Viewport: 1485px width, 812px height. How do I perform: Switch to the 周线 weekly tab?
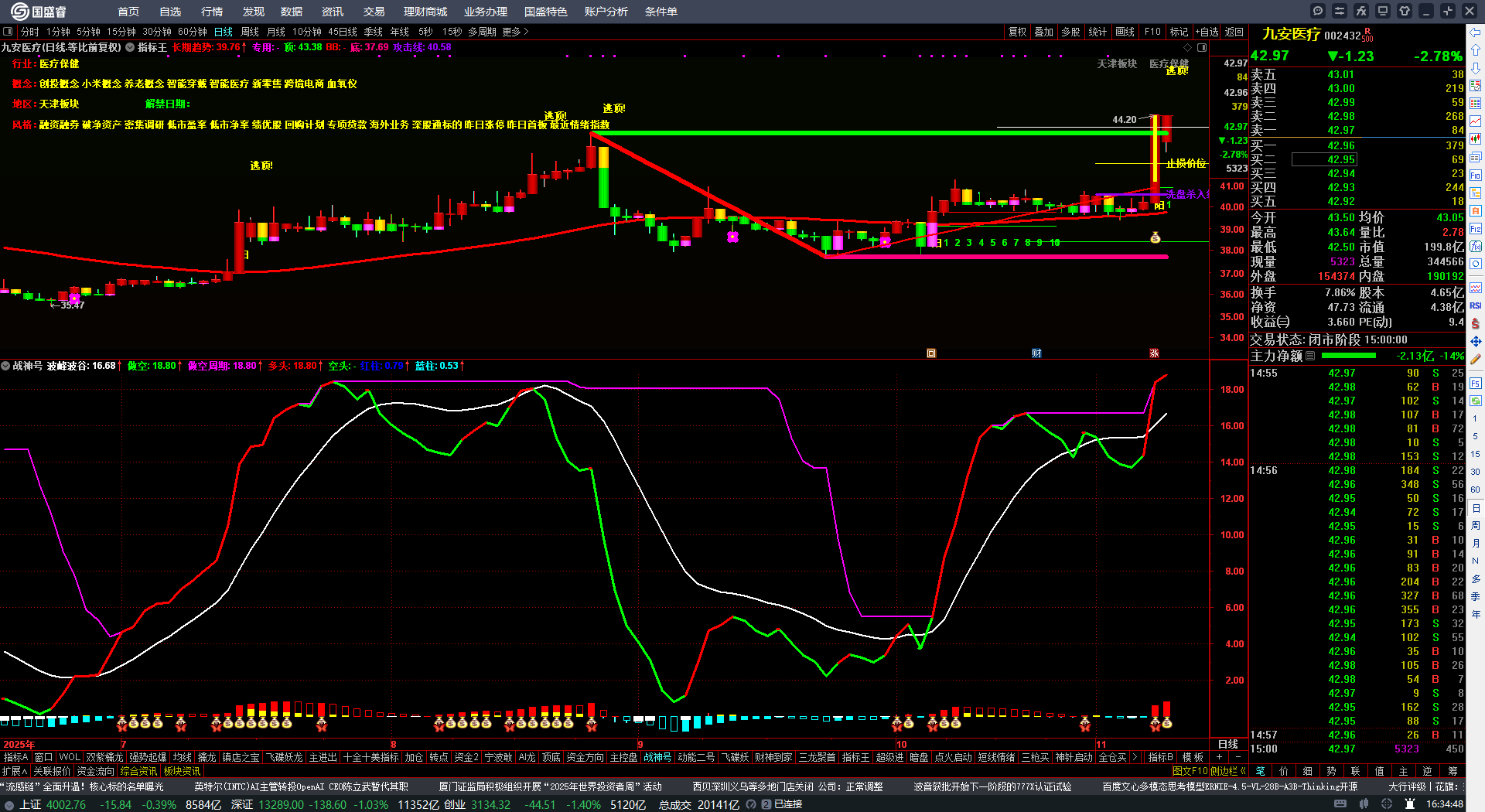click(x=250, y=32)
